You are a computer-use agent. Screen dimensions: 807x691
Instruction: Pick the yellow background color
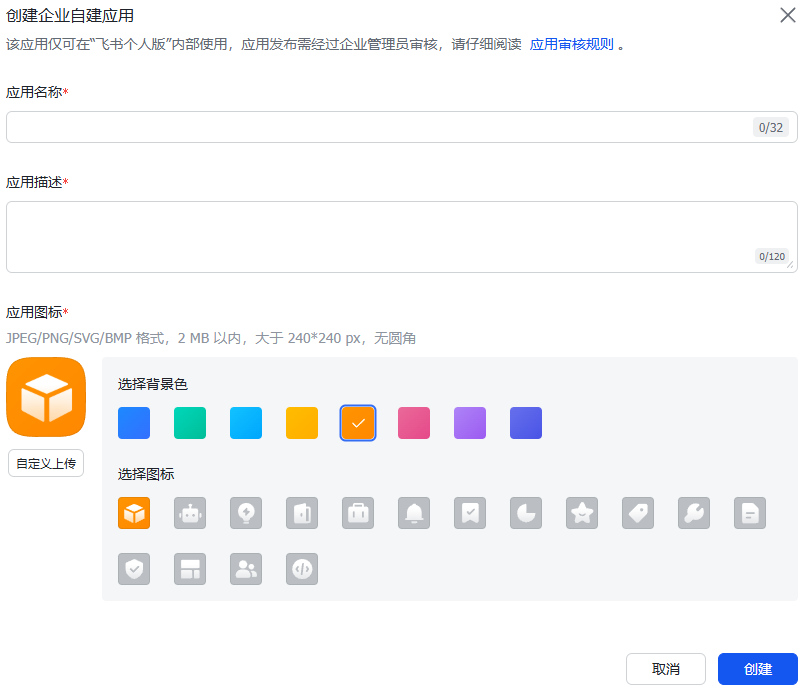[302, 423]
